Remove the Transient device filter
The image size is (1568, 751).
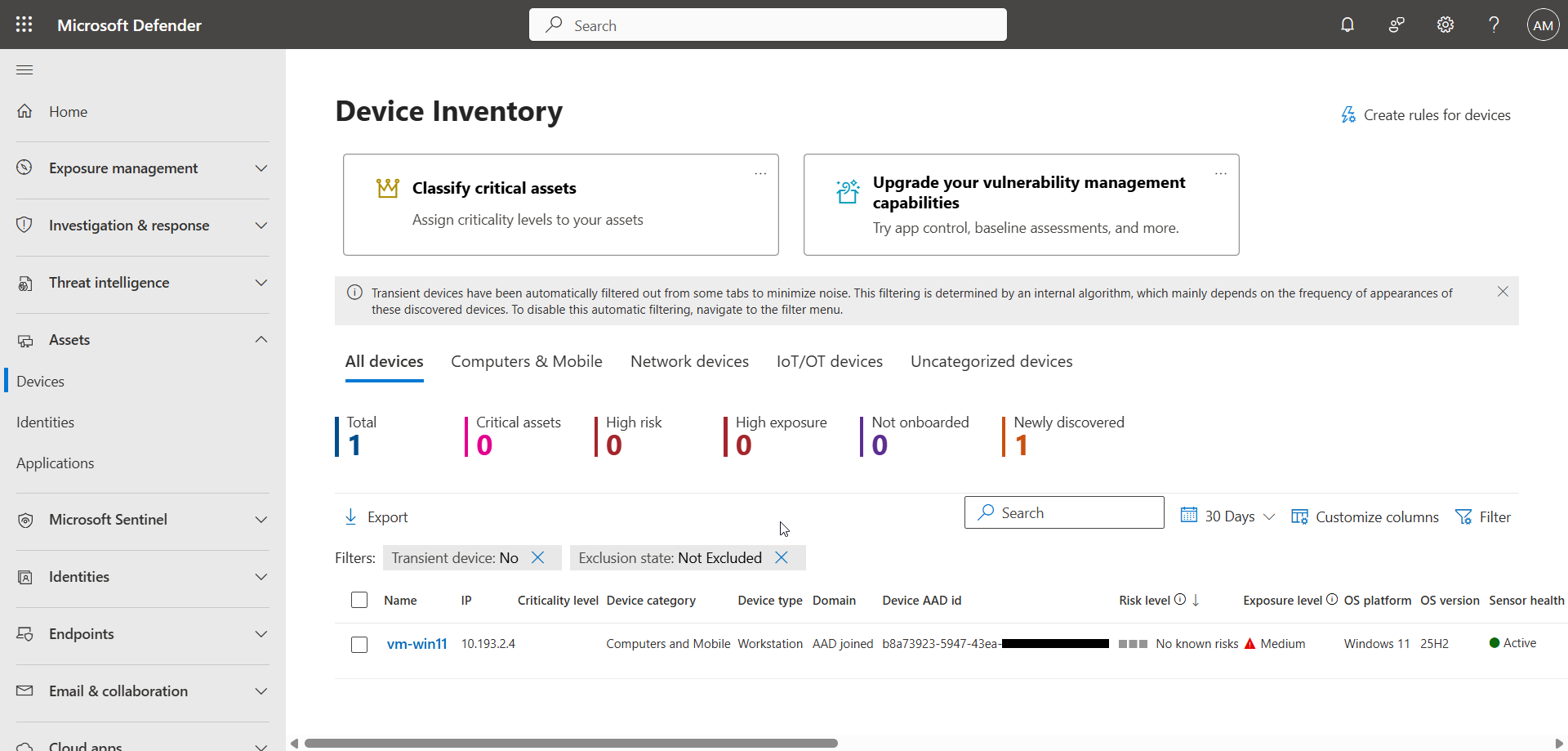click(x=537, y=557)
